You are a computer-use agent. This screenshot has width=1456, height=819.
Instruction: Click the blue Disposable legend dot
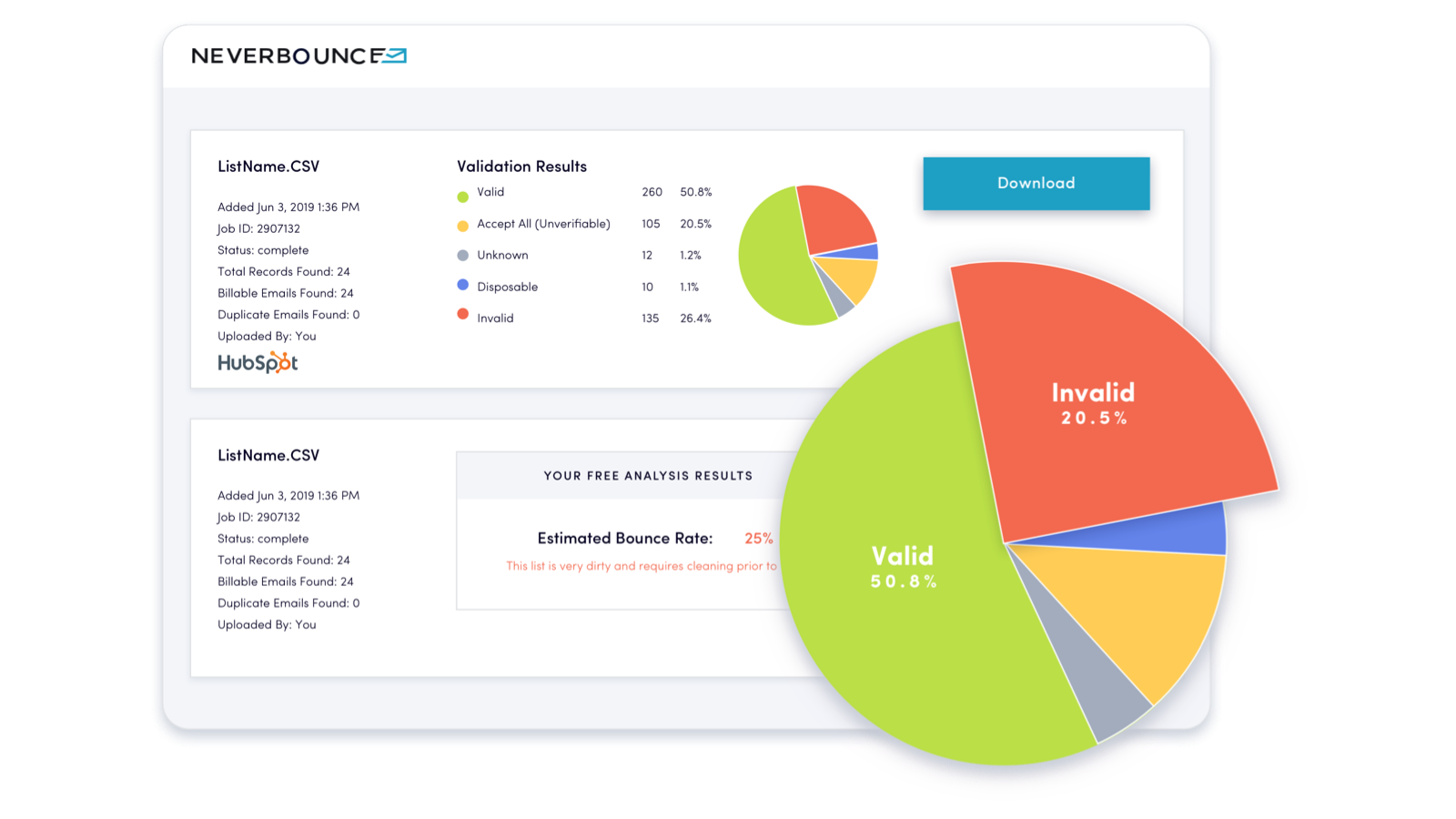pos(462,287)
